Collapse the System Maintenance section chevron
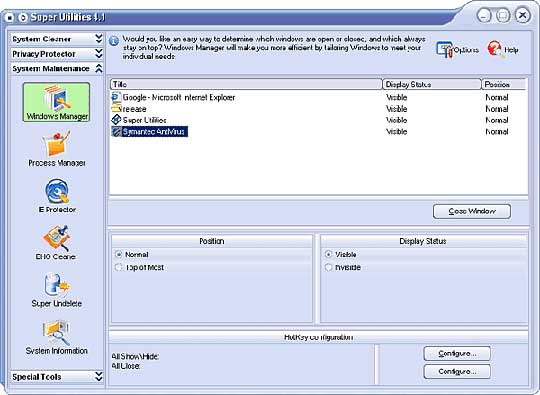 click(99, 69)
